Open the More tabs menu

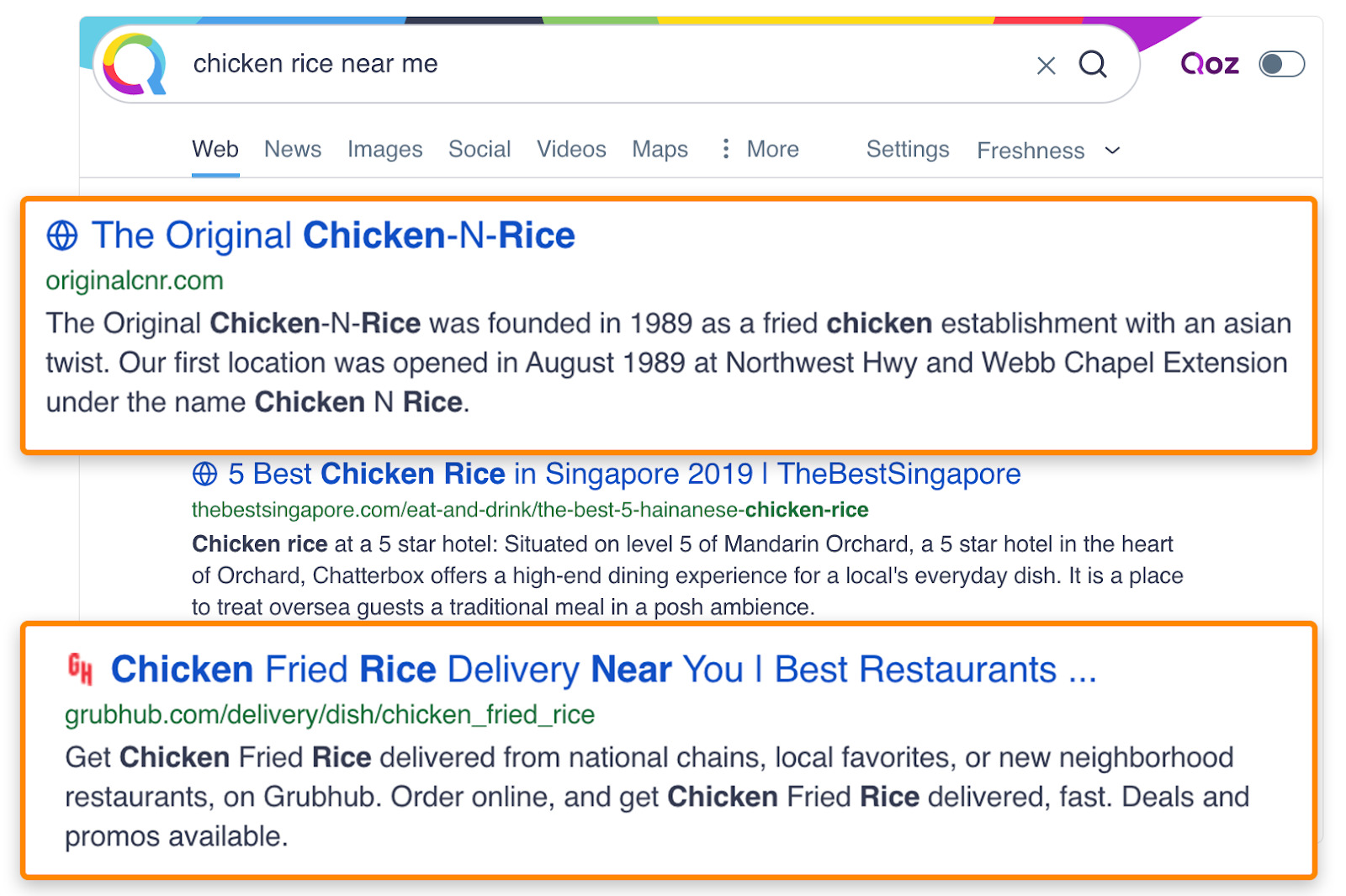tap(760, 149)
